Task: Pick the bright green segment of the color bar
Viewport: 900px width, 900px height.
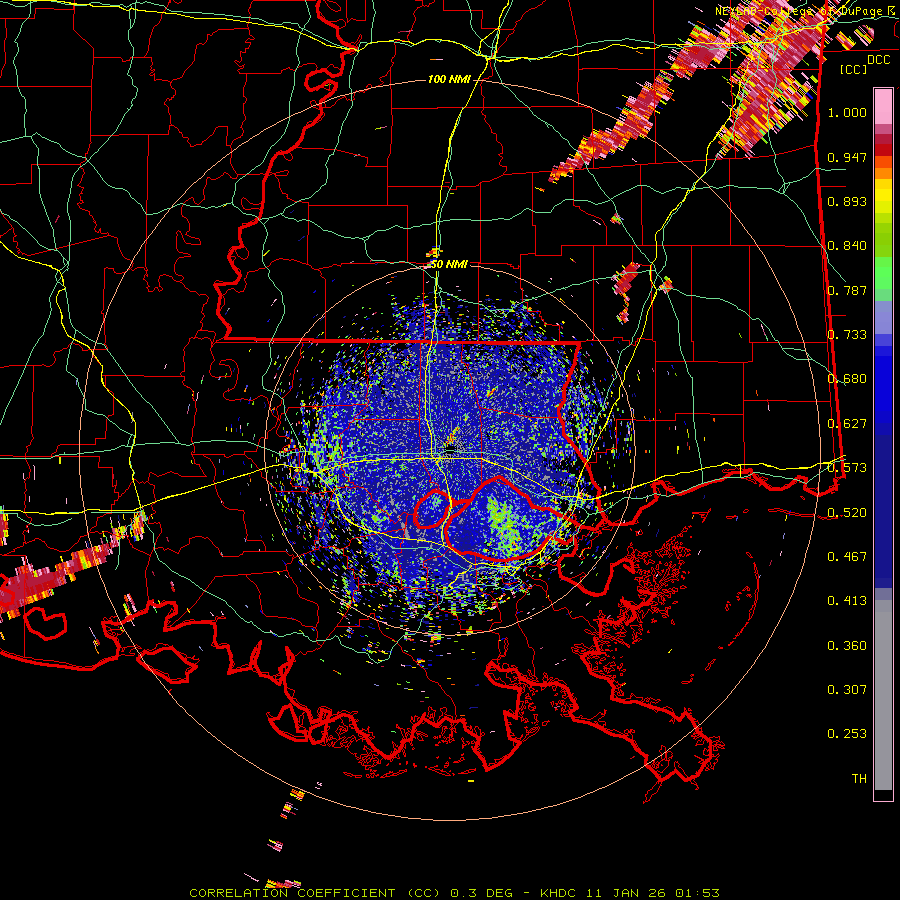Action: point(883,274)
